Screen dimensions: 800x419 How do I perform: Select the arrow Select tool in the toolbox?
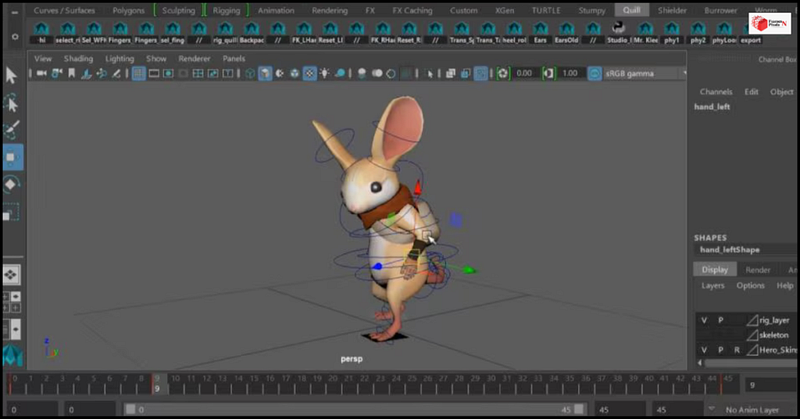(x=11, y=76)
